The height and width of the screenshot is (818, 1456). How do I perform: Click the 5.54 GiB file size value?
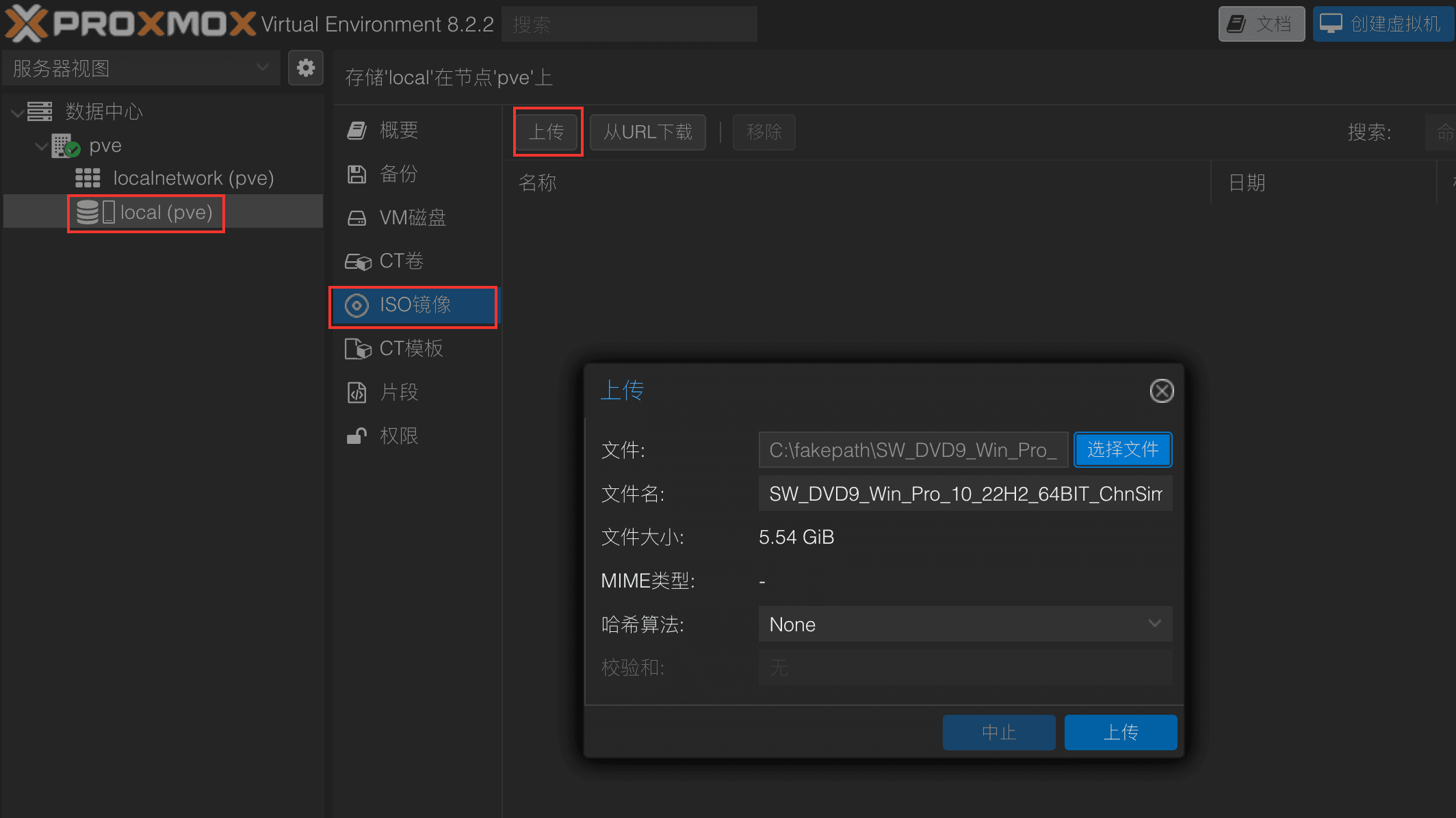pos(796,537)
